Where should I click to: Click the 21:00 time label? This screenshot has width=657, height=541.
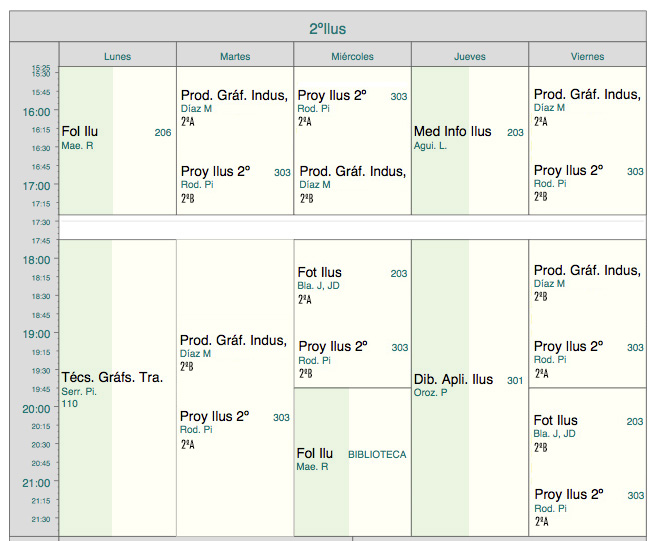pyautogui.click(x=37, y=483)
